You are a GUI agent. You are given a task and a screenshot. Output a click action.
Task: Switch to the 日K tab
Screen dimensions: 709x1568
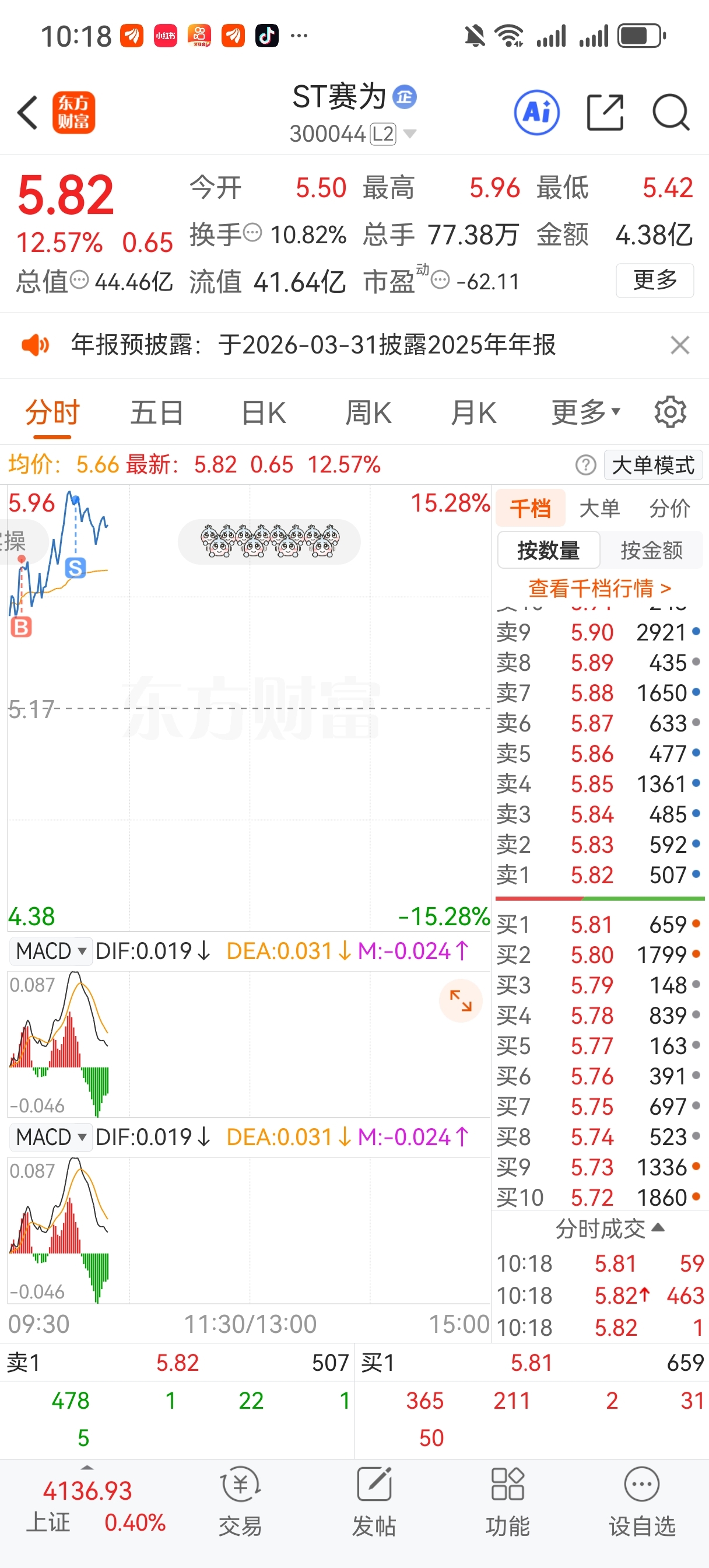click(263, 412)
